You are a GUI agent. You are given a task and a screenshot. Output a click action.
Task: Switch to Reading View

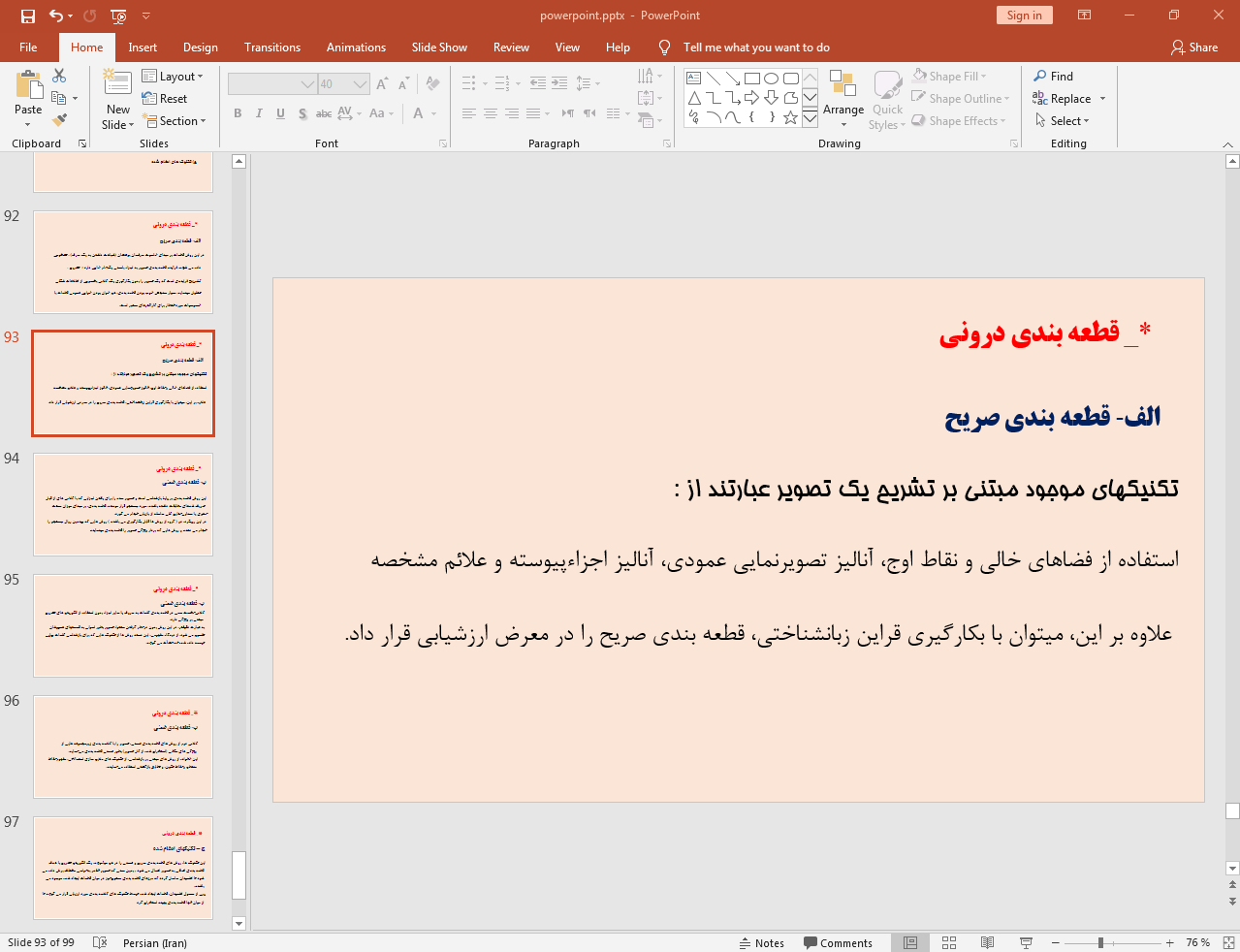pos(987,942)
